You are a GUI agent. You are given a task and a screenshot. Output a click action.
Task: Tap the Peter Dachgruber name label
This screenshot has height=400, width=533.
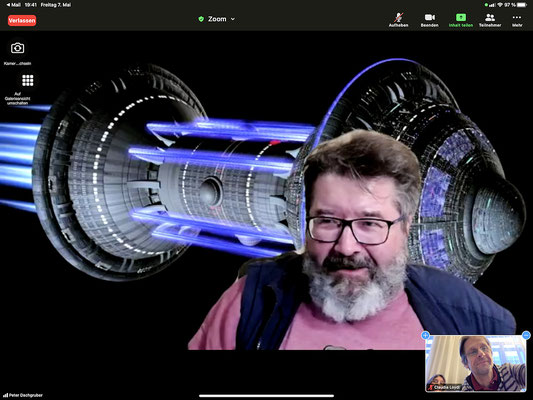[26, 395]
